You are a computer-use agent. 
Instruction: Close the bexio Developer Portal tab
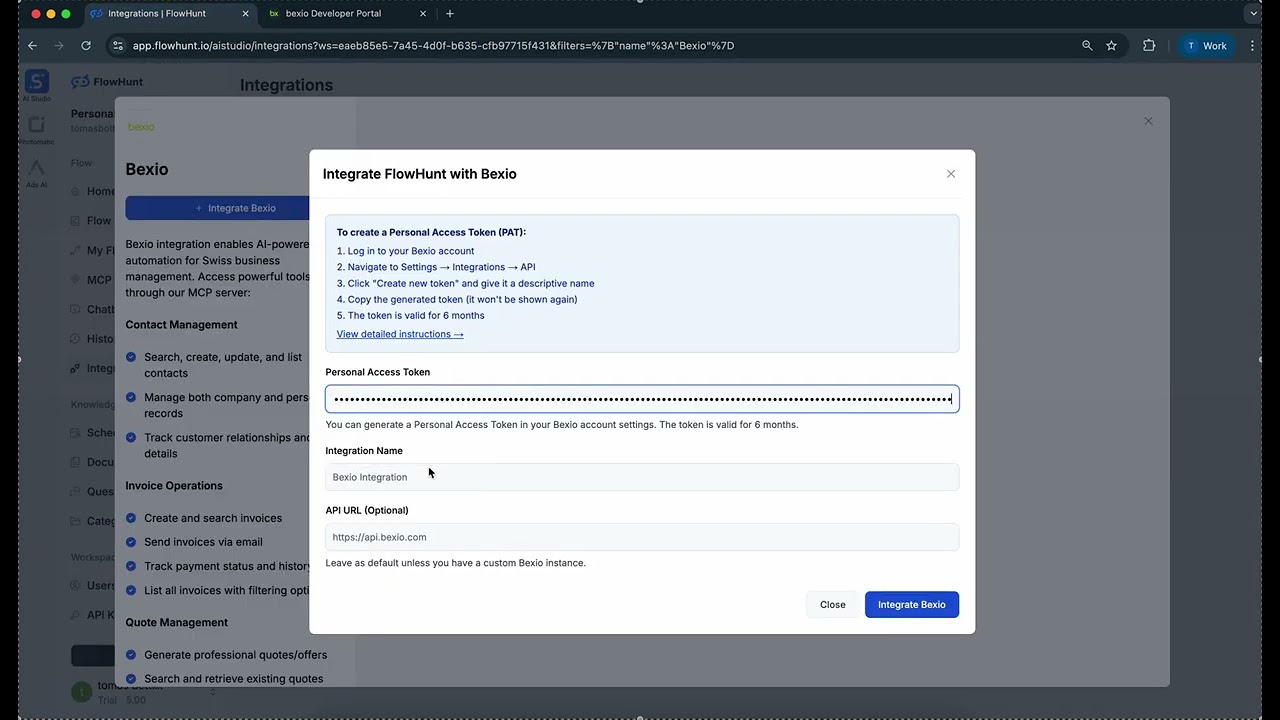coord(423,14)
